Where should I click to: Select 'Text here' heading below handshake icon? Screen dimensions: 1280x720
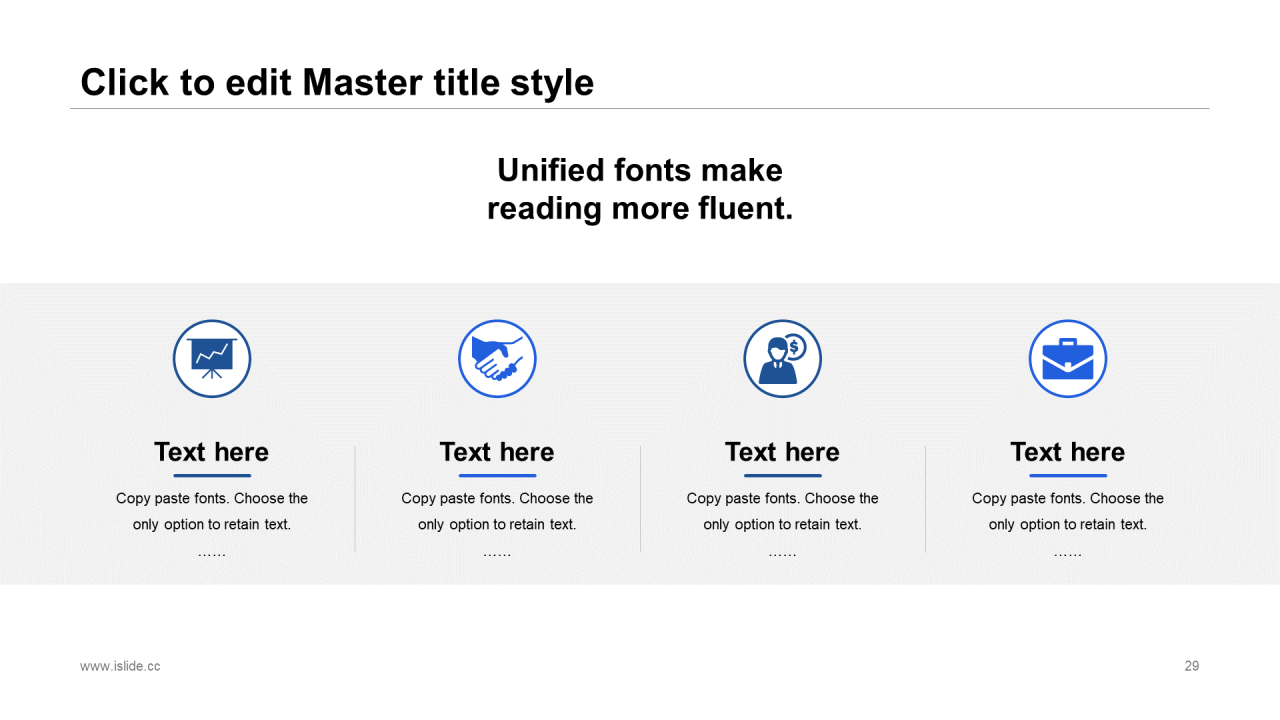point(497,452)
